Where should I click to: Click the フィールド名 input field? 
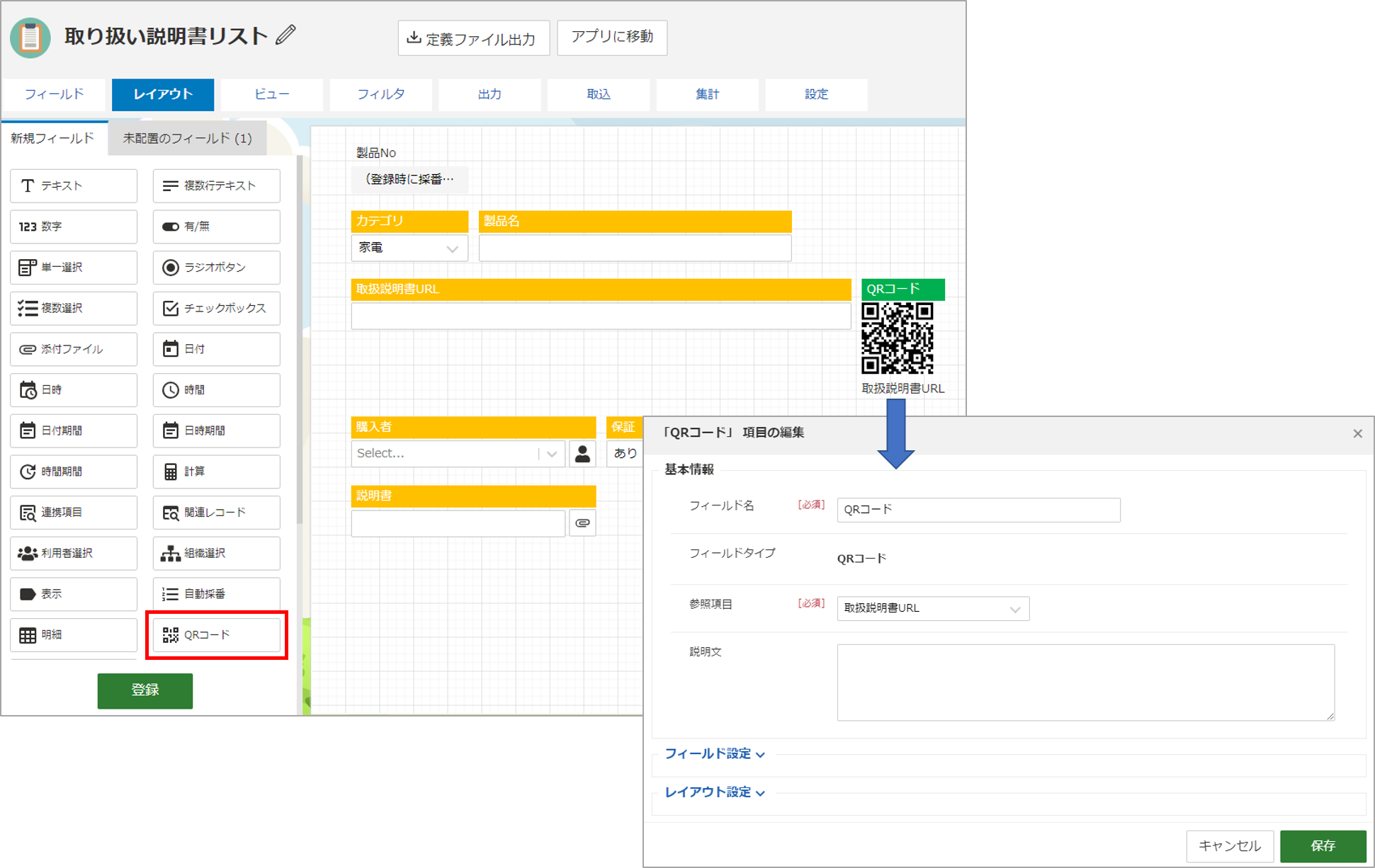[x=979, y=510]
